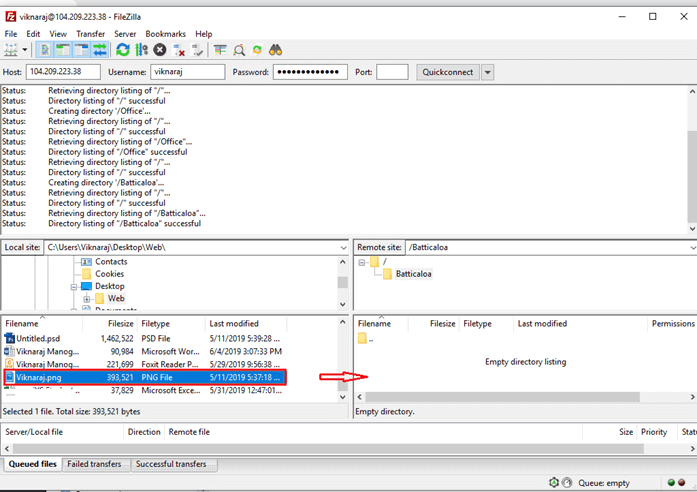Click the Port input field
The image size is (697, 492).
(392, 72)
